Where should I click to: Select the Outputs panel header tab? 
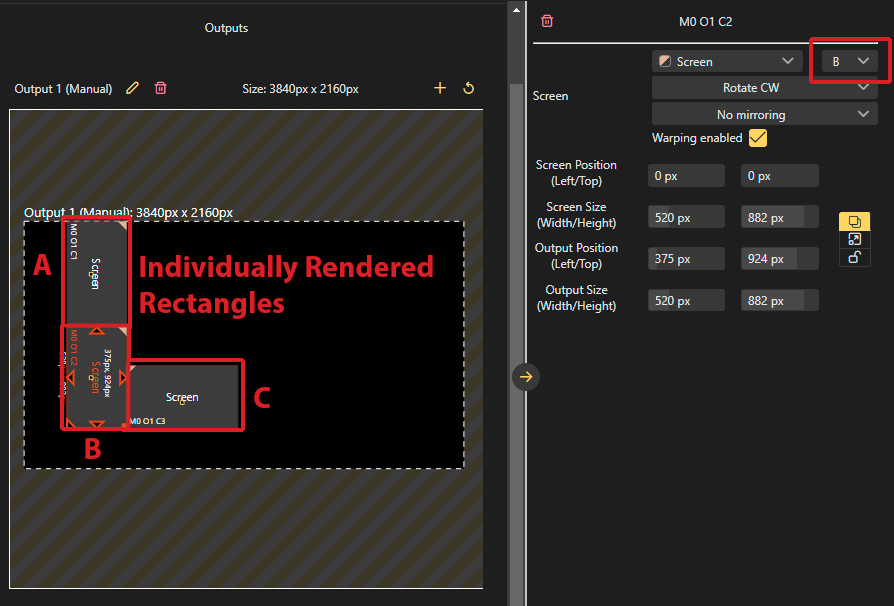[226, 28]
